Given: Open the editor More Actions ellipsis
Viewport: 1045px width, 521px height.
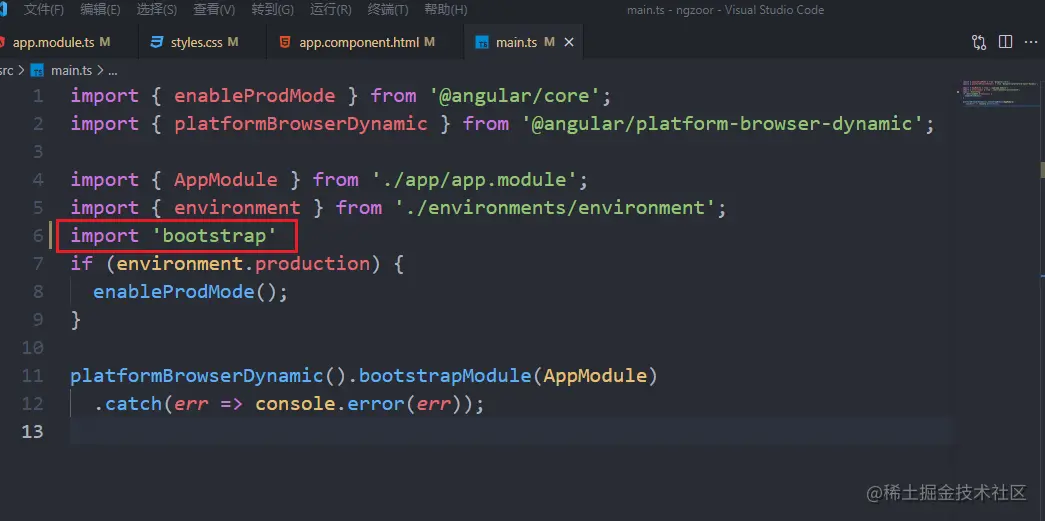Looking at the screenshot, I should [x=1032, y=42].
